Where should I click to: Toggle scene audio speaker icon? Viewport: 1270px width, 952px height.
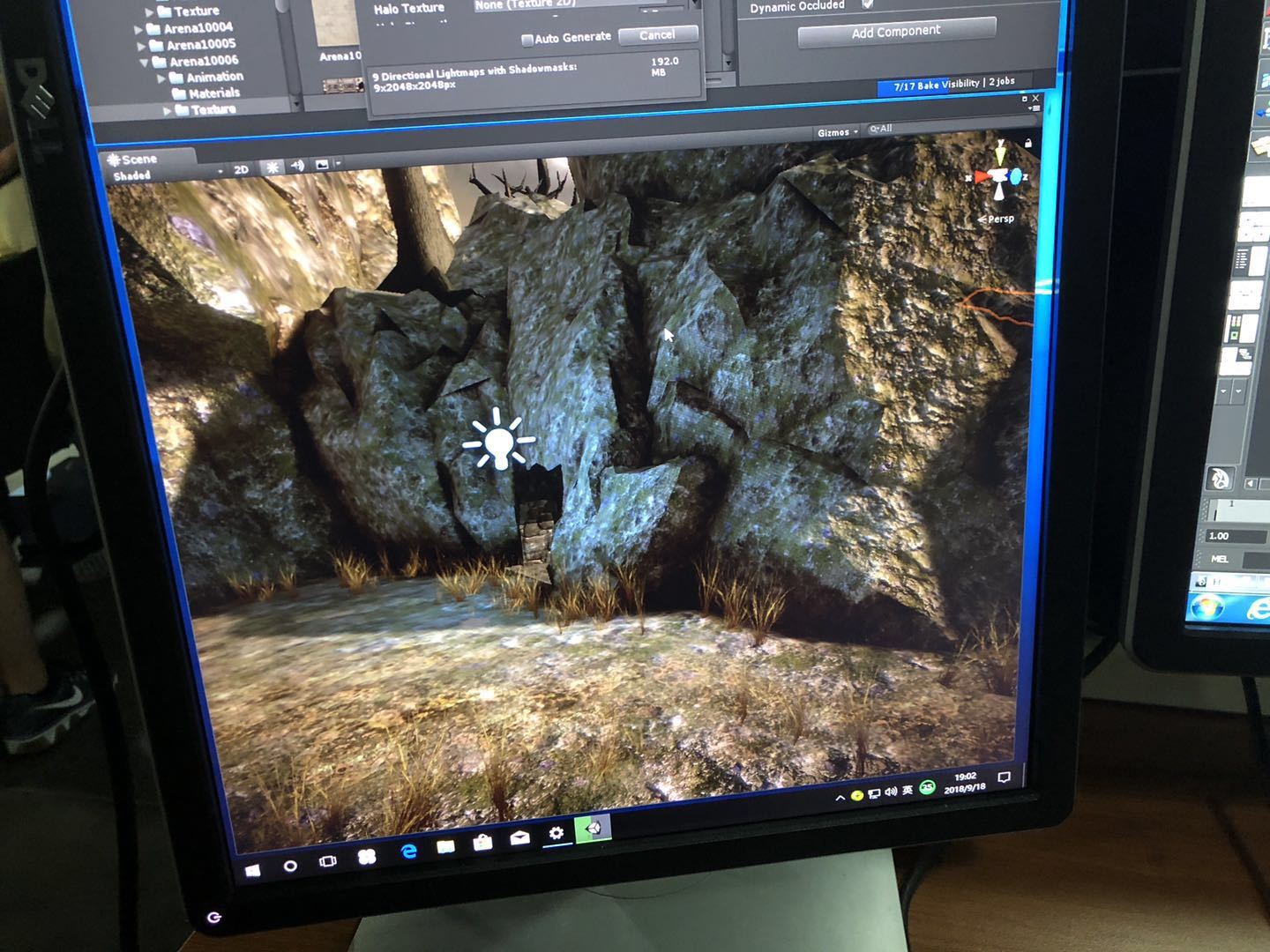[x=297, y=166]
